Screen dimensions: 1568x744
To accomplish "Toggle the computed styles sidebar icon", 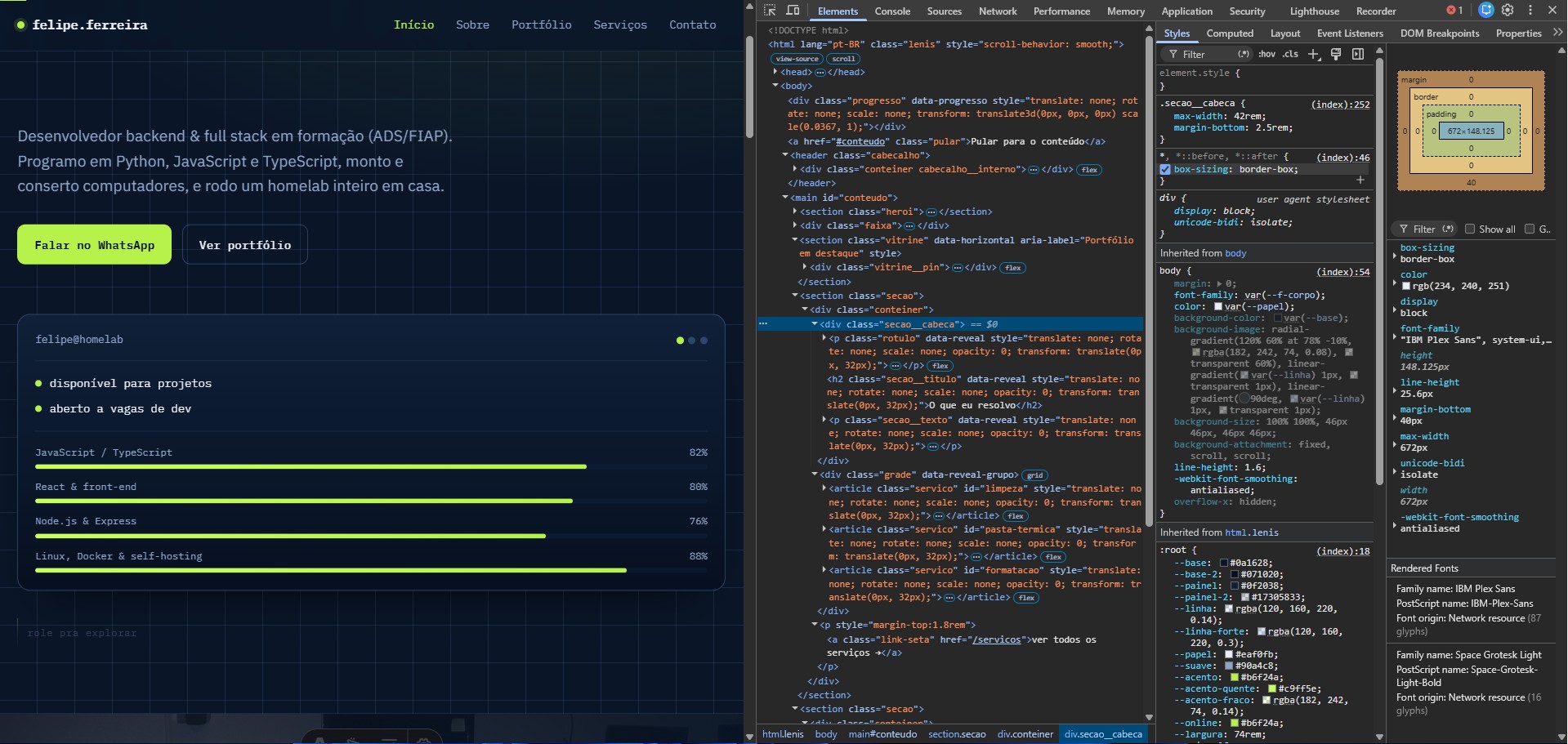I will [1358, 54].
